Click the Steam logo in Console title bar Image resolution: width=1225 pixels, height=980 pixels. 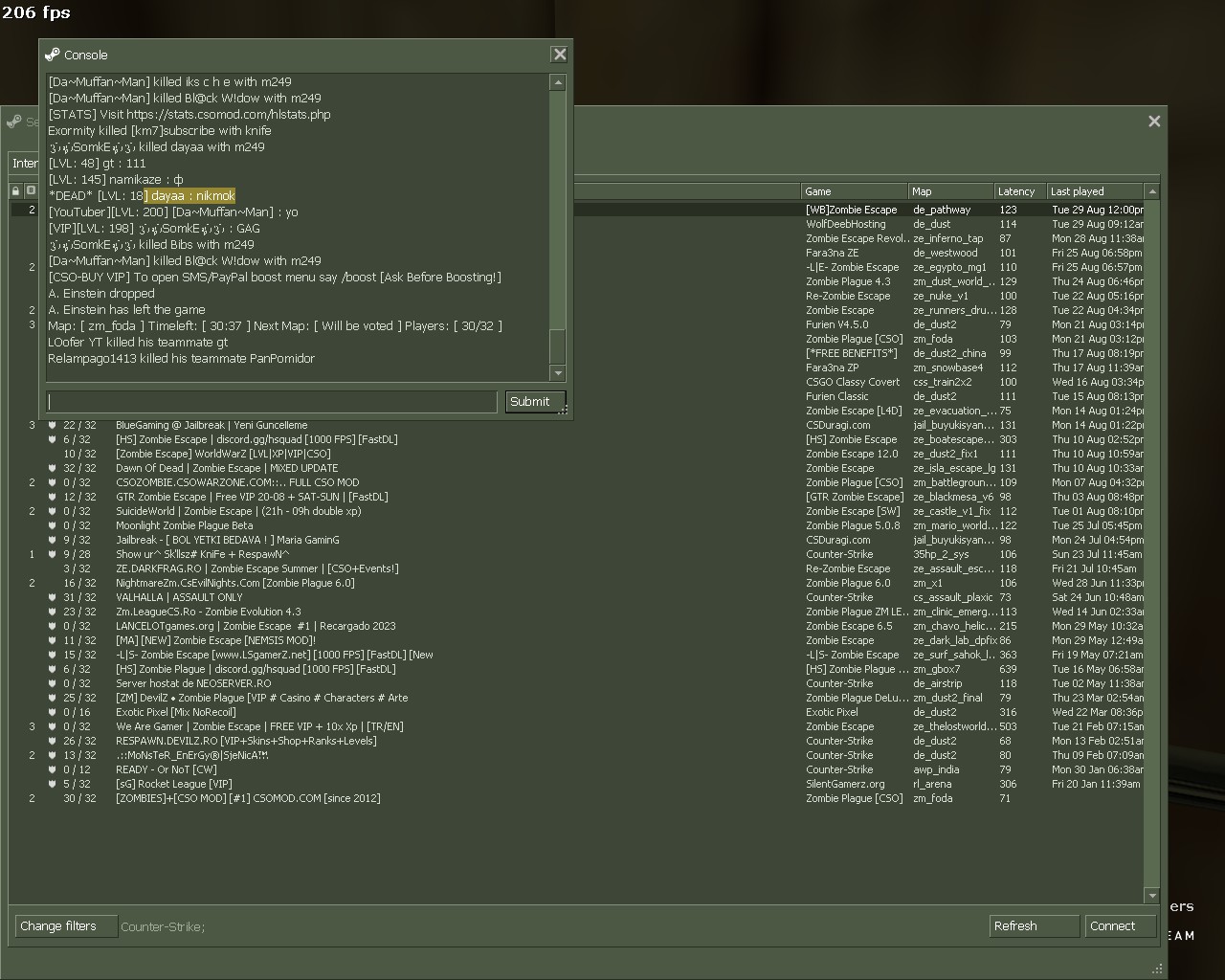(x=53, y=55)
